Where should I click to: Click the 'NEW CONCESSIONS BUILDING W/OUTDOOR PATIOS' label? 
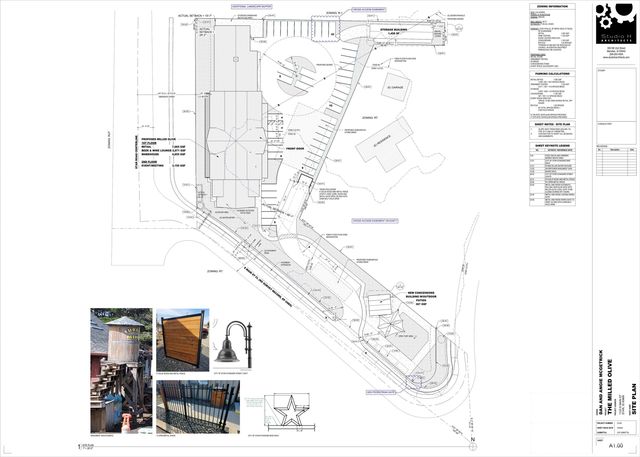pyautogui.click(x=421, y=298)
